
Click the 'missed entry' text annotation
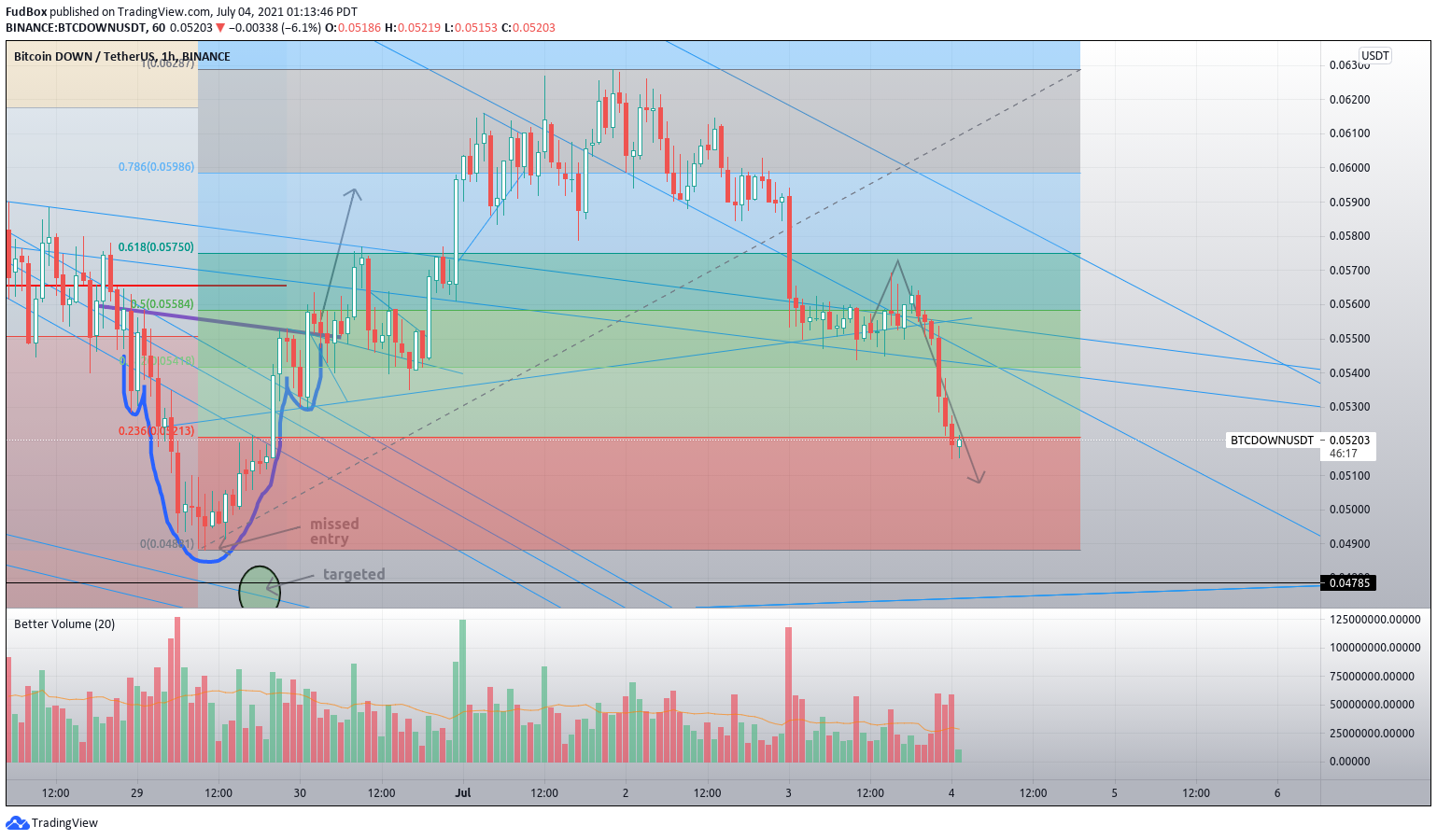tap(334, 531)
